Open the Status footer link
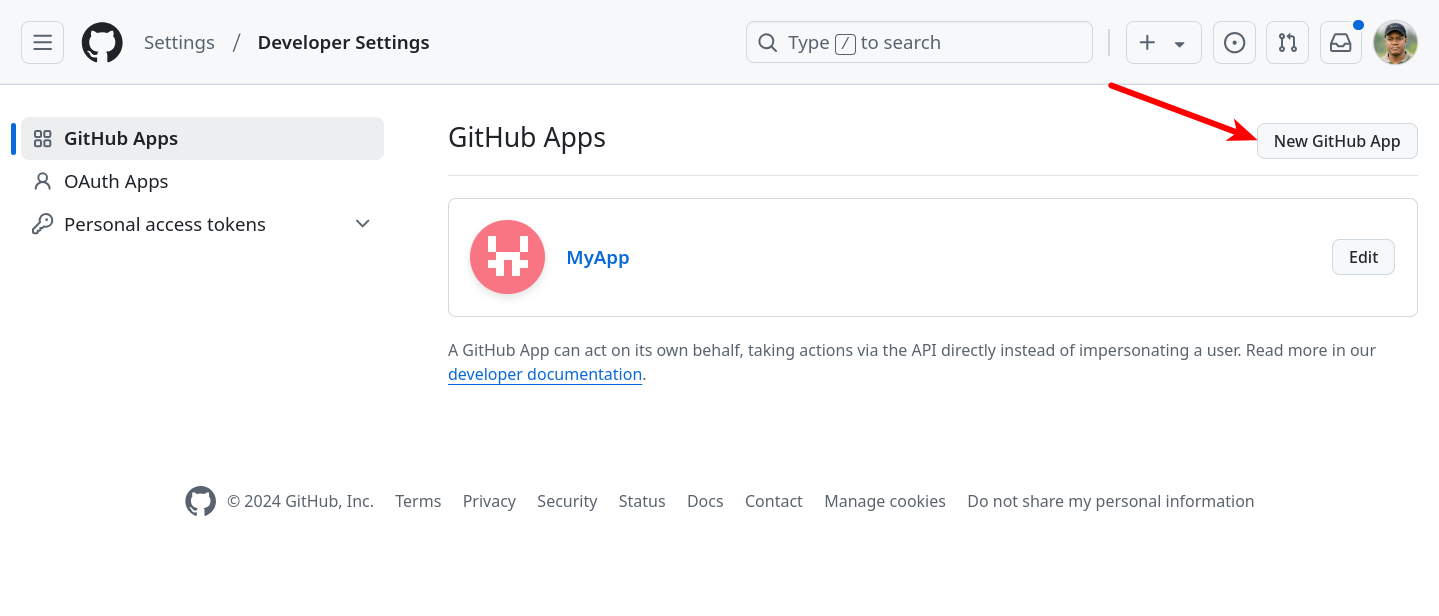The image size is (1439, 616). (641, 501)
